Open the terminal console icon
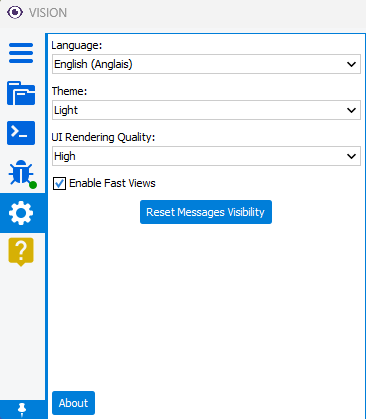 (21, 133)
